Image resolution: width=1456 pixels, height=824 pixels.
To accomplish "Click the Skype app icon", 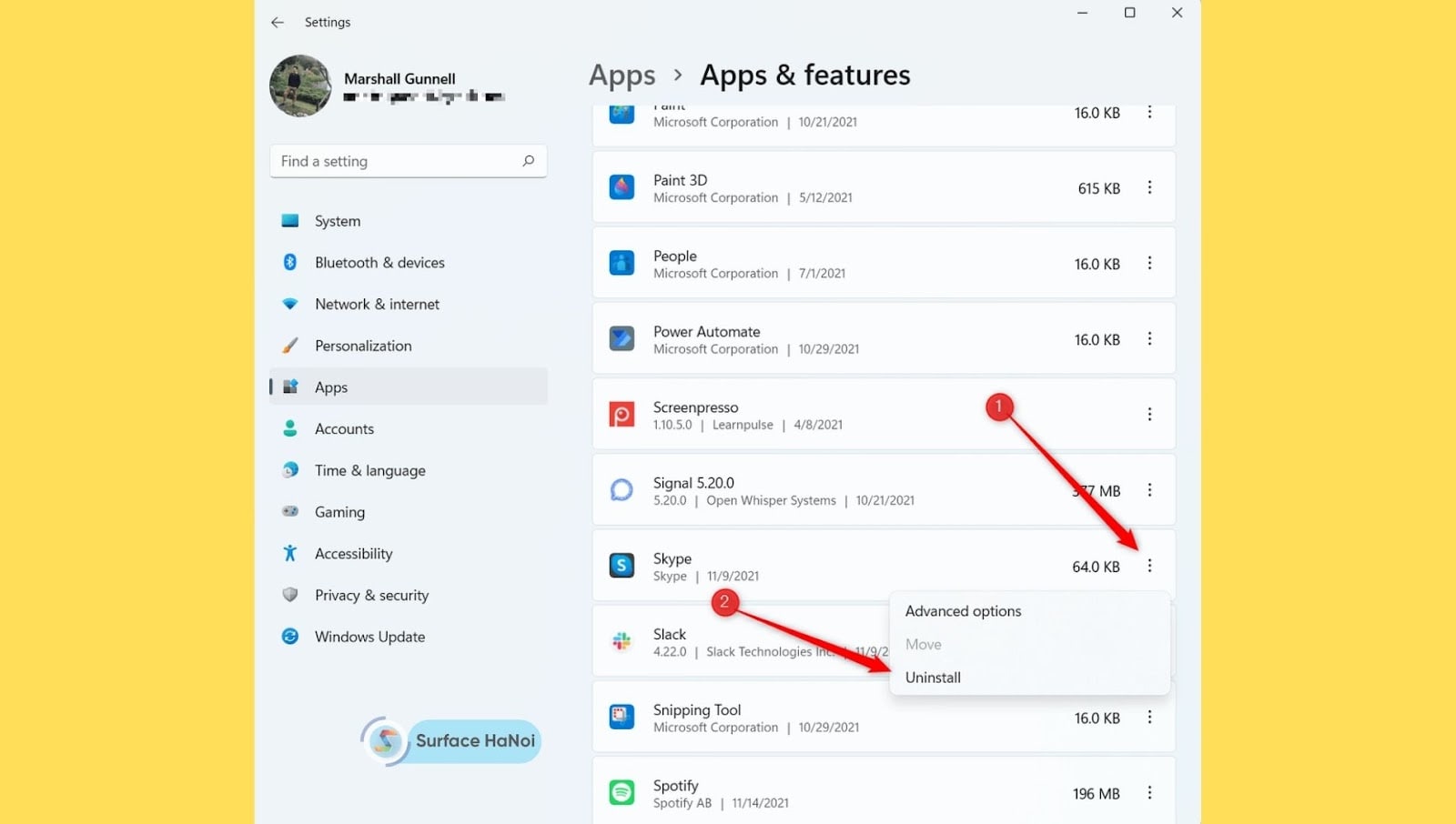I will point(622,566).
